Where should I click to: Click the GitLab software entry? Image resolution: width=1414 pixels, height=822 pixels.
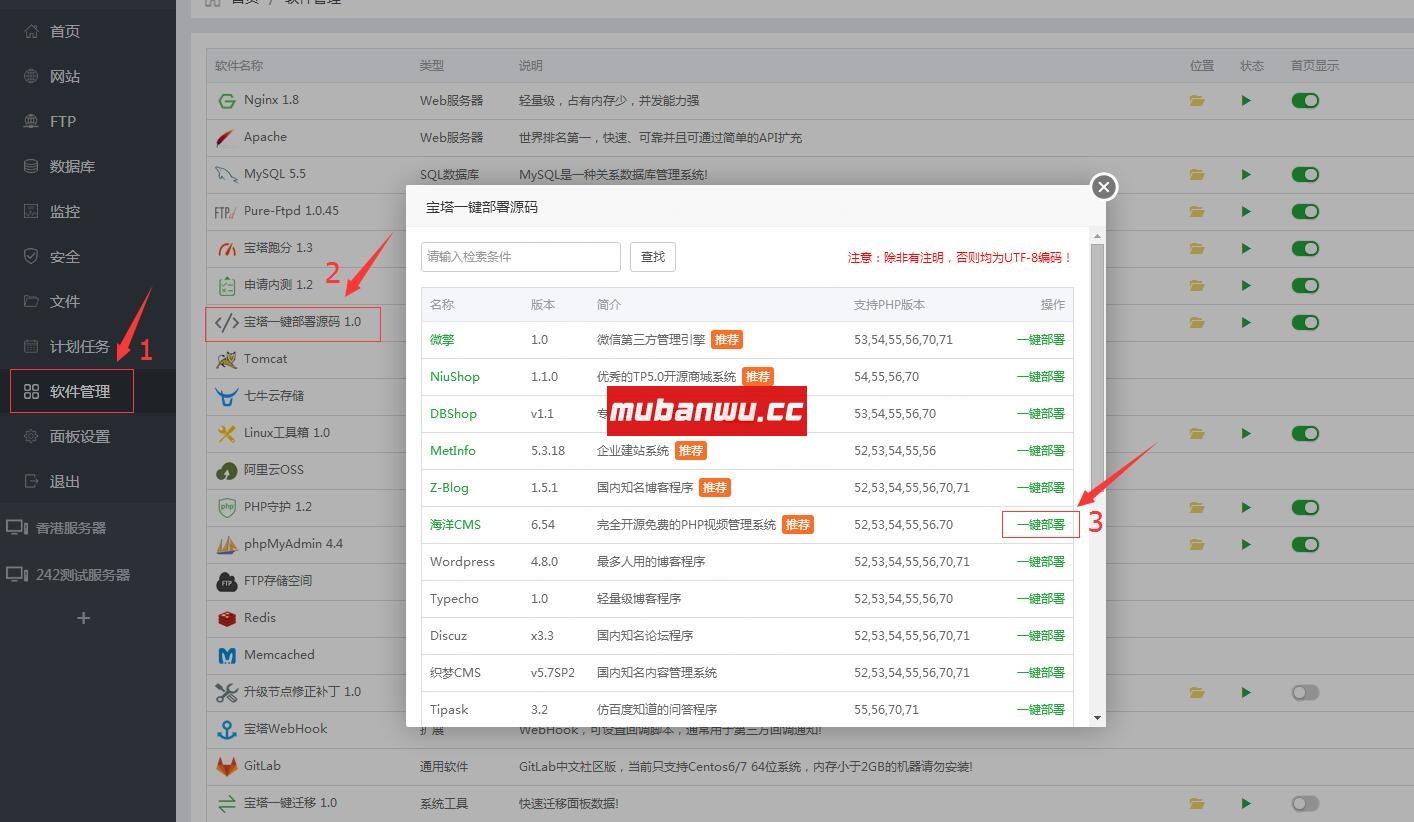point(262,766)
